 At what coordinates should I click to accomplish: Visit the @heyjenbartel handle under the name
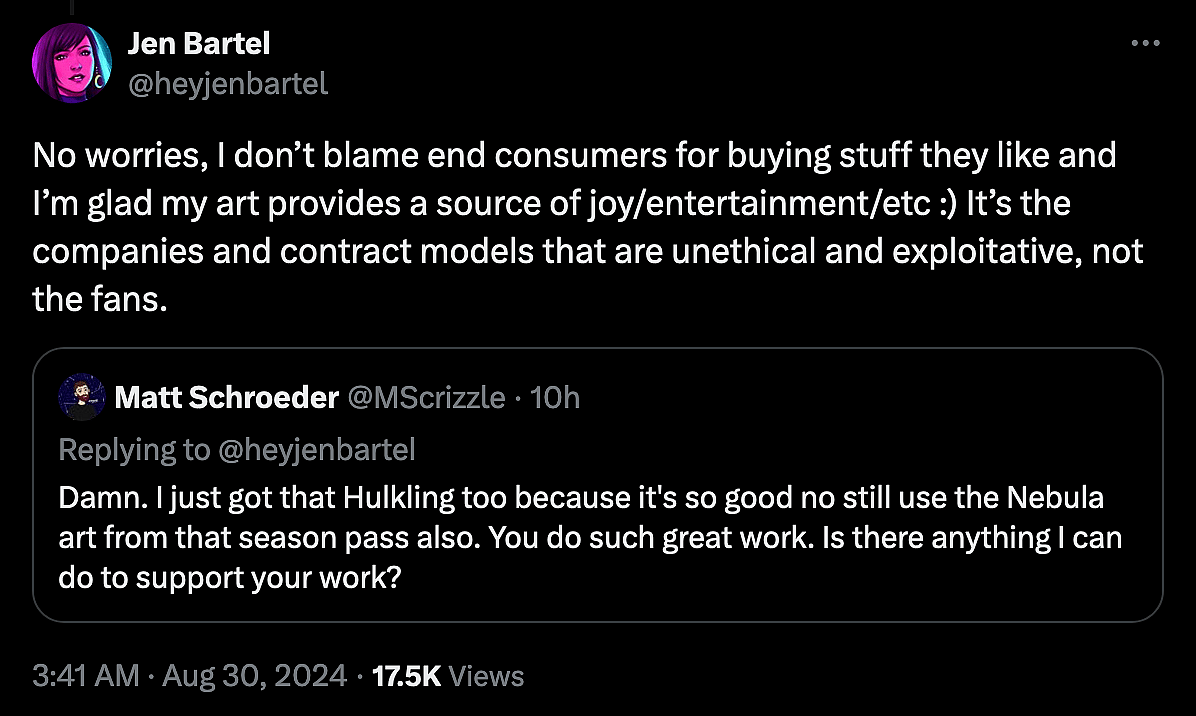coord(227,83)
